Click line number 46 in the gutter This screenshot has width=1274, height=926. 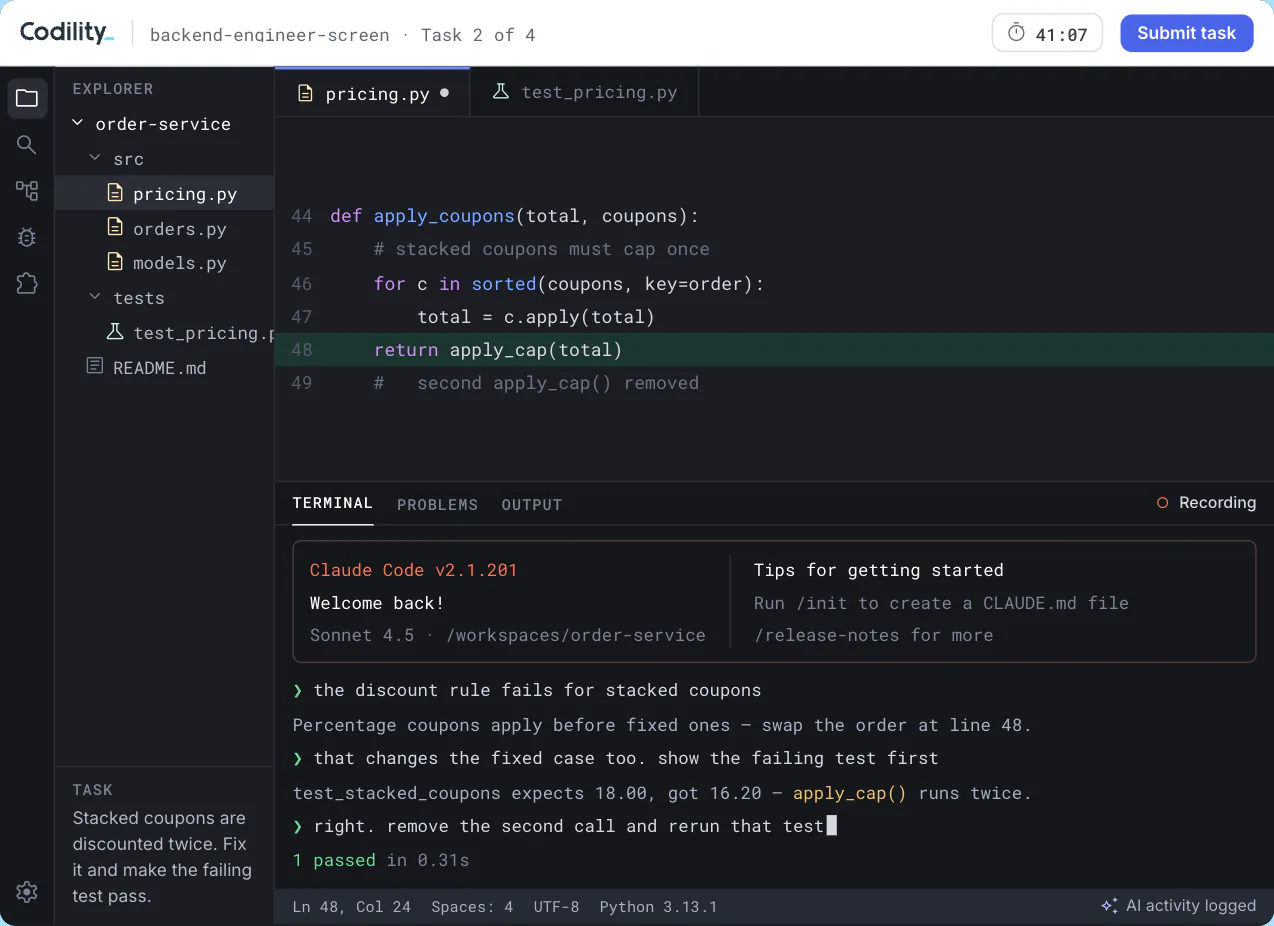(301, 284)
